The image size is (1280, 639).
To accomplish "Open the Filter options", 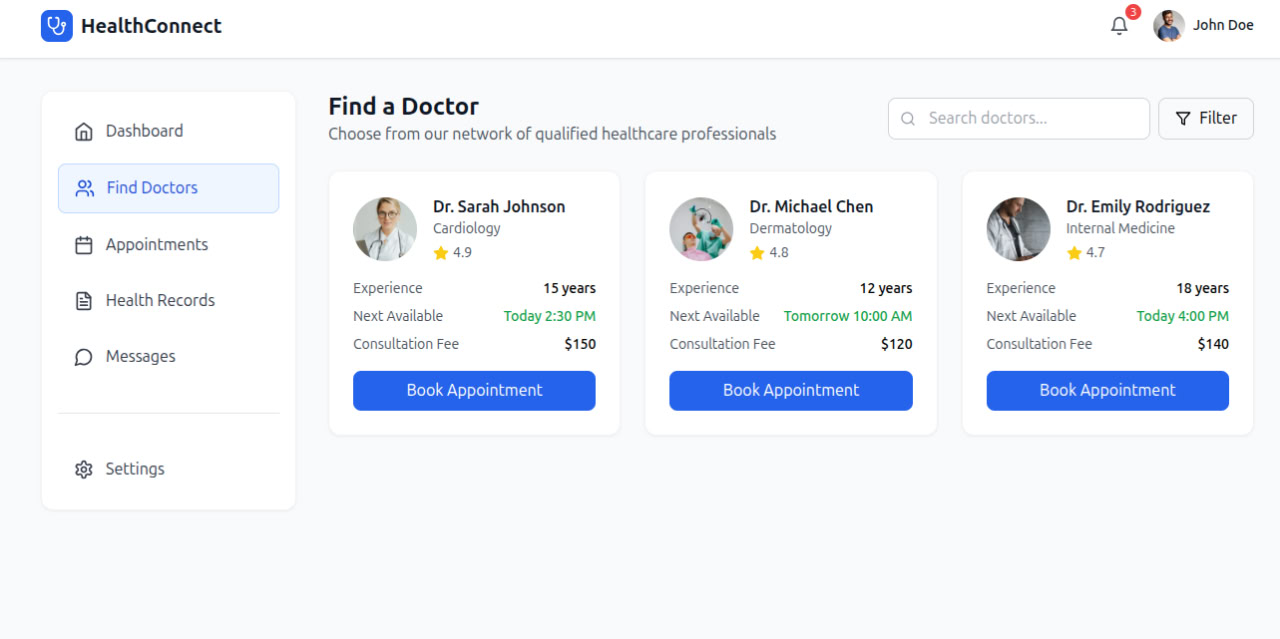I will (x=1206, y=118).
